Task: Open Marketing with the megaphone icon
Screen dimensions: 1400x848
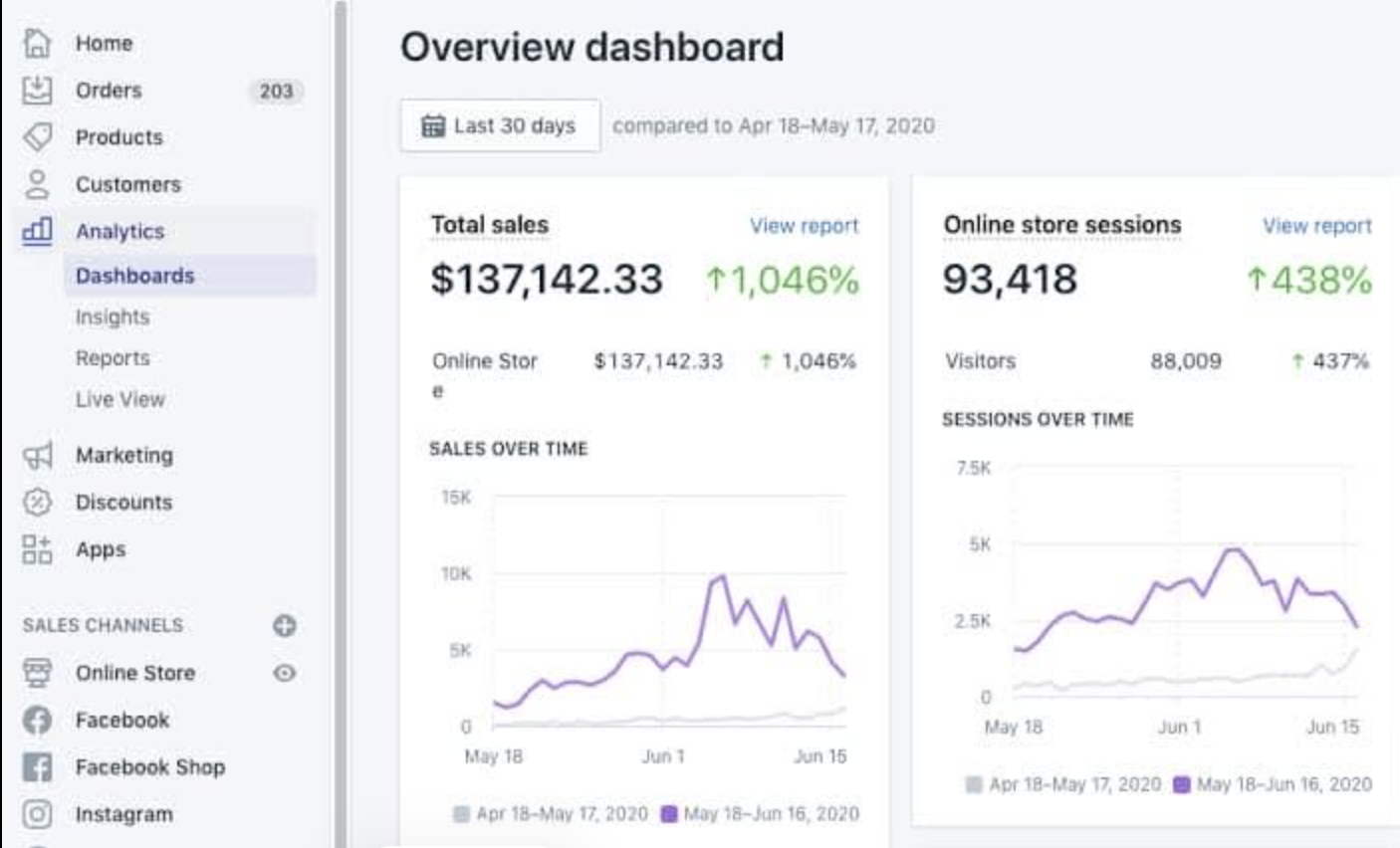Action: [37, 455]
